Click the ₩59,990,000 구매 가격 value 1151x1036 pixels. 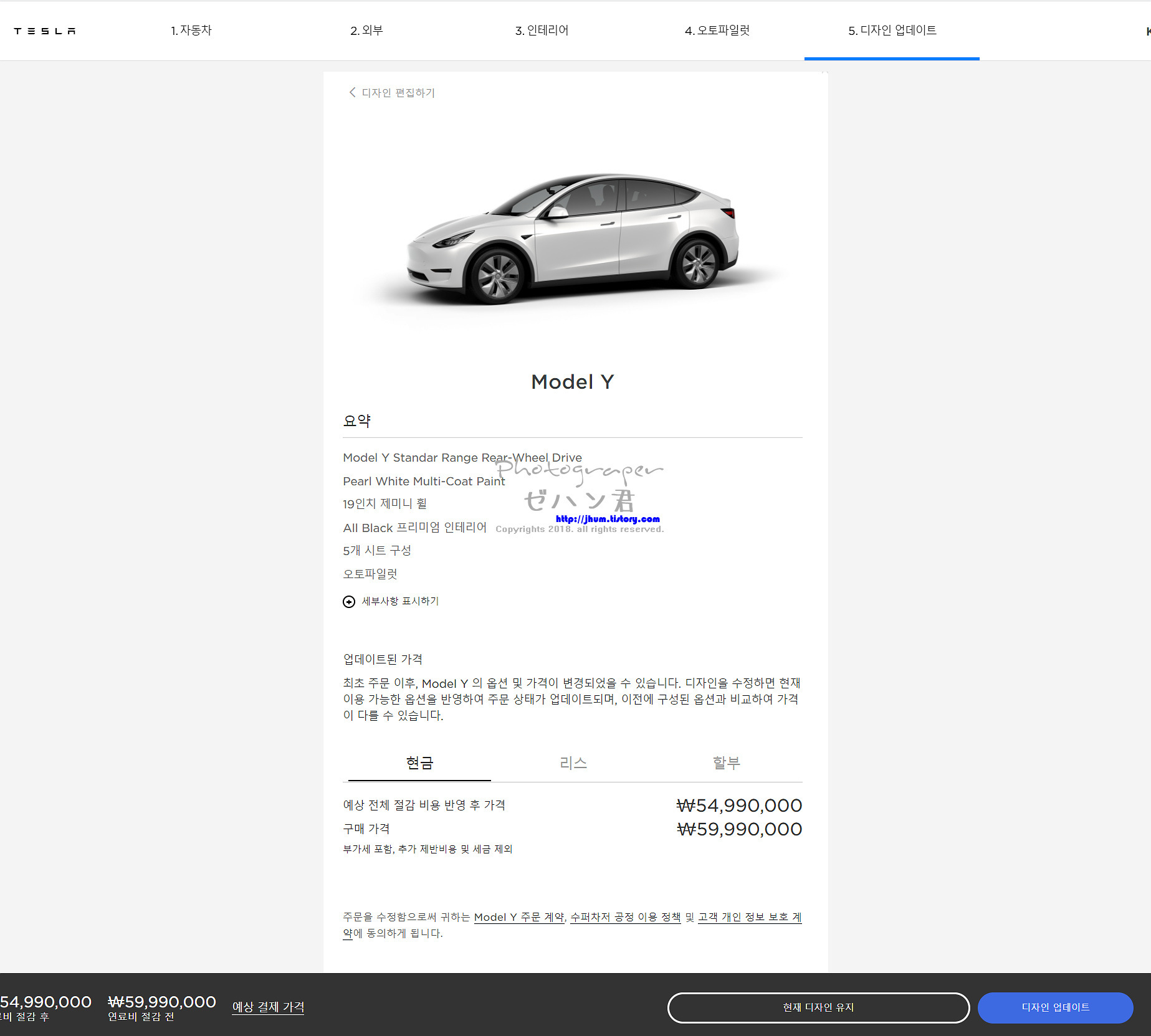click(x=739, y=829)
